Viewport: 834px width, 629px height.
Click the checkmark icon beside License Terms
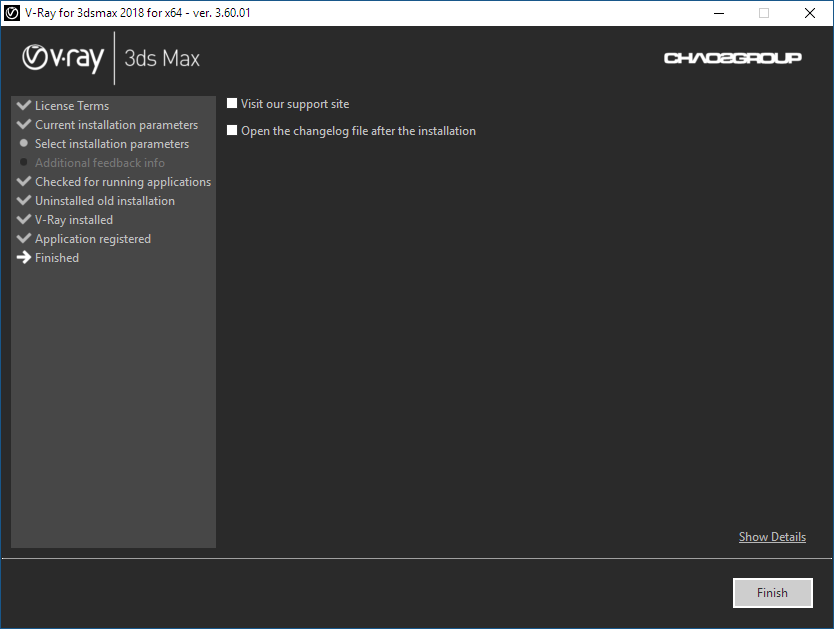coord(24,105)
